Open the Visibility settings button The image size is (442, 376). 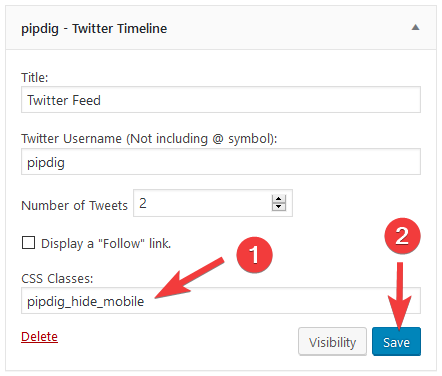coord(332,342)
